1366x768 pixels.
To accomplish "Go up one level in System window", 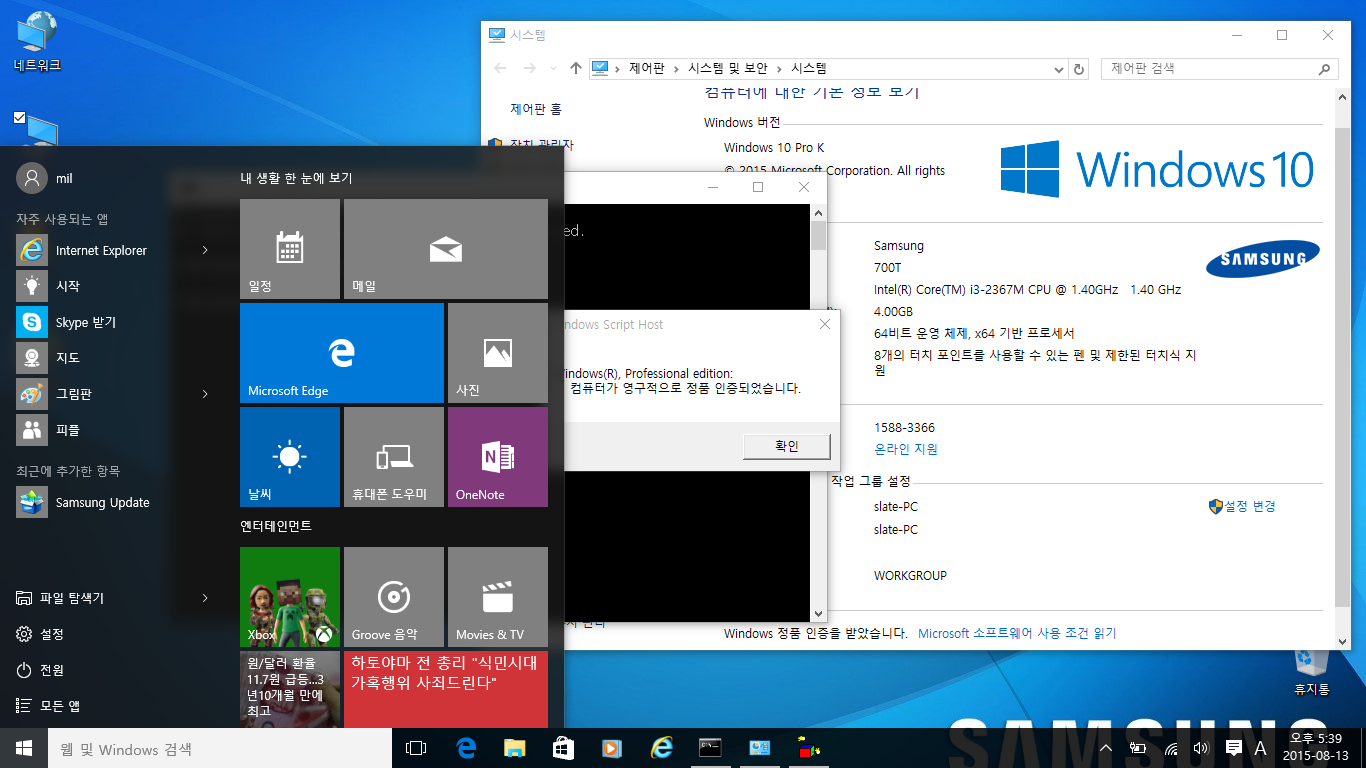I will (x=575, y=68).
